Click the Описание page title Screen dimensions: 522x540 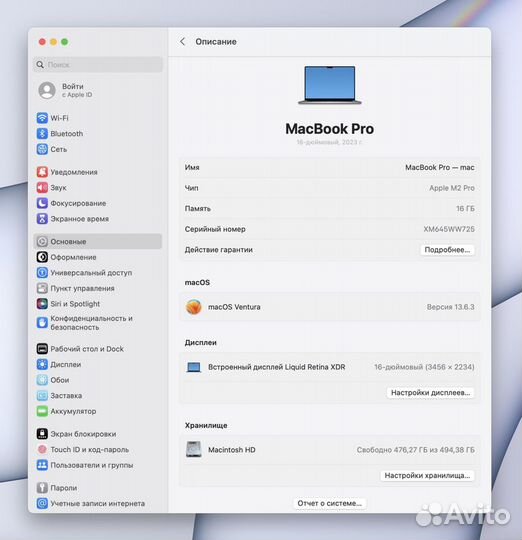(x=216, y=42)
